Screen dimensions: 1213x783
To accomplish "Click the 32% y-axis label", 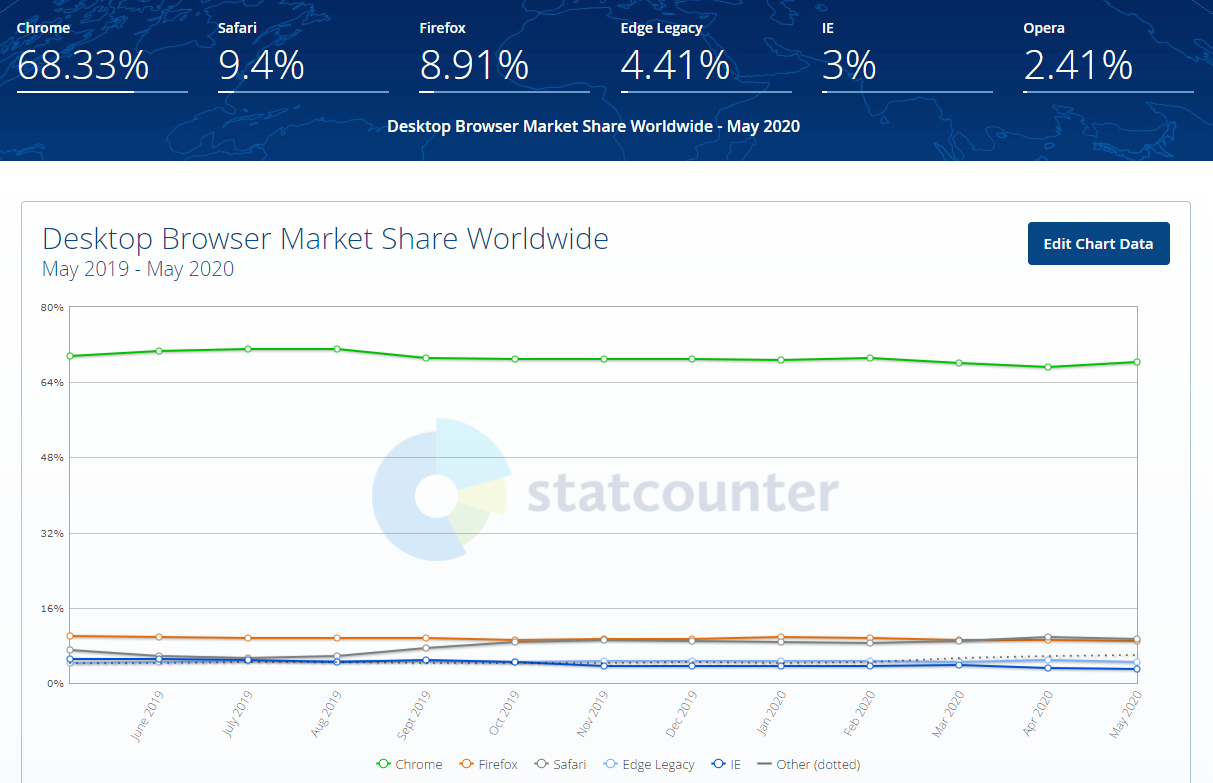I will point(53,533).
